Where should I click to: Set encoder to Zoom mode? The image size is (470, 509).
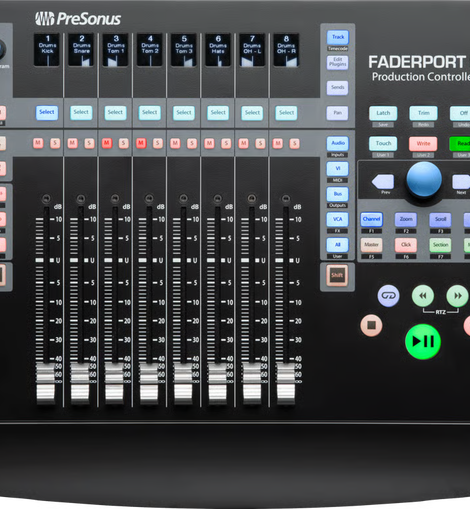coord(406,219)
